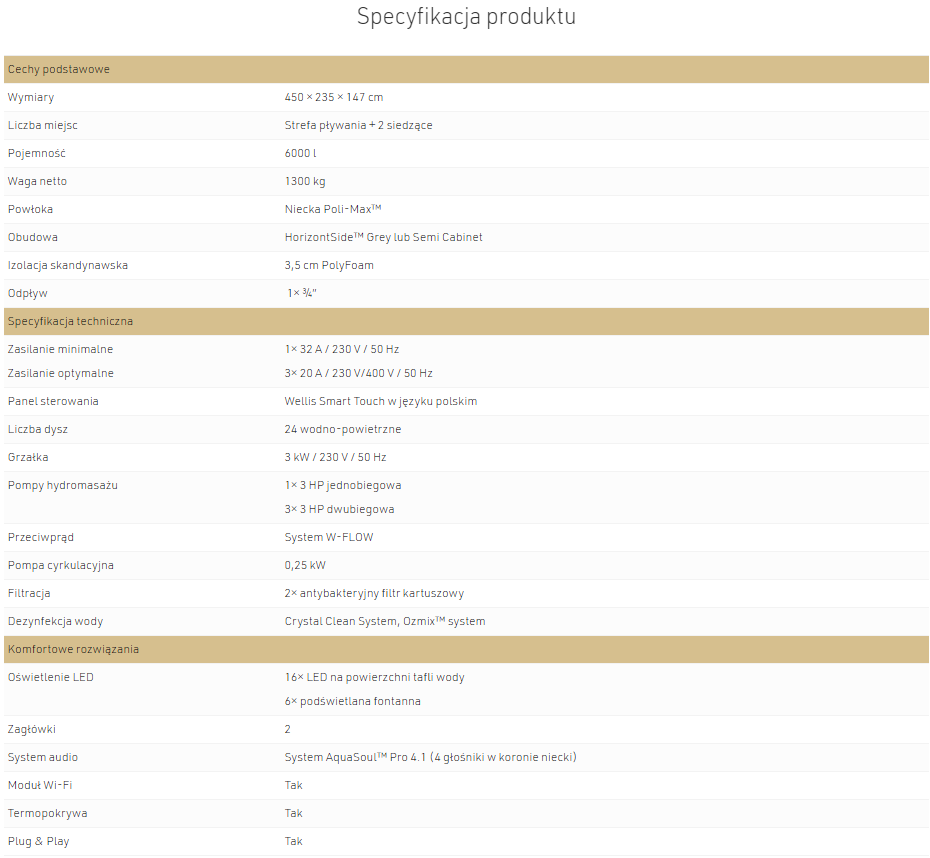Click the 450 × 235 × 147 cm value
930x858 pixels.
tap(334, 97)
